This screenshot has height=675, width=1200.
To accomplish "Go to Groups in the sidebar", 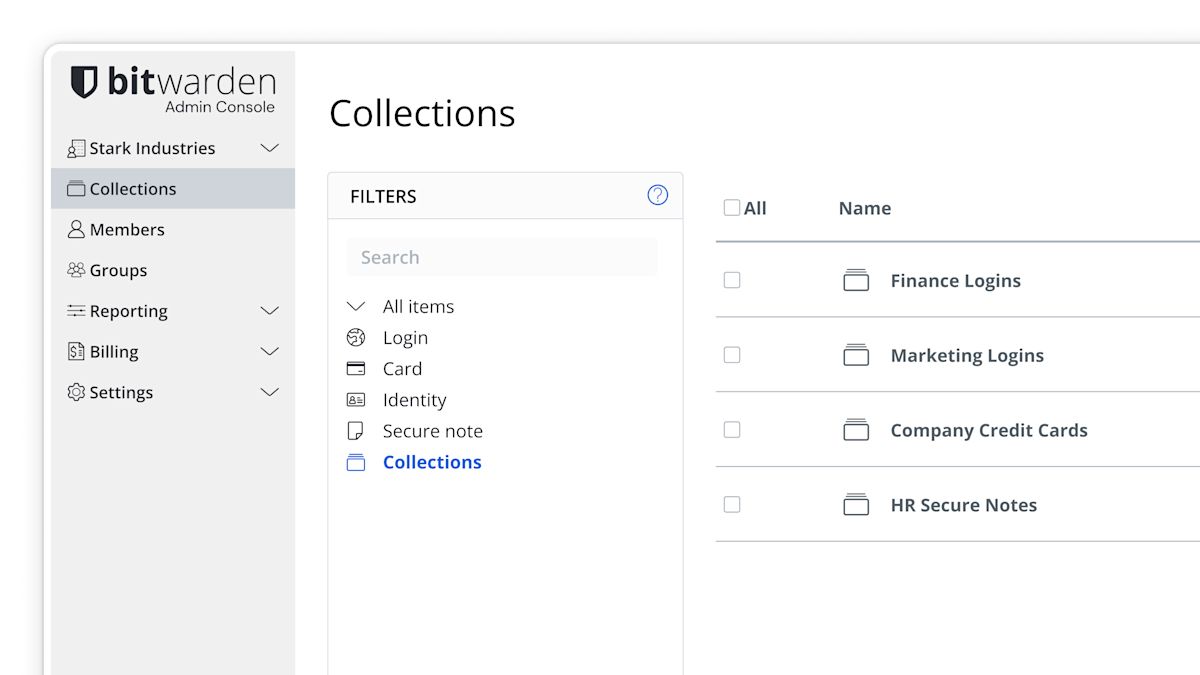I will (x=118, y=271).
